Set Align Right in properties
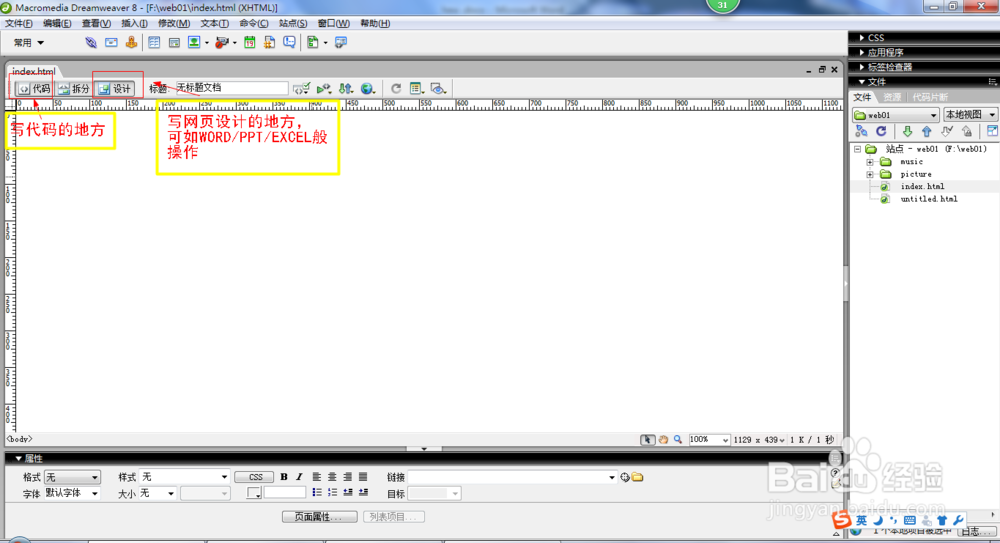Viewport: 1000px width, 543px height. coord(348,477)
